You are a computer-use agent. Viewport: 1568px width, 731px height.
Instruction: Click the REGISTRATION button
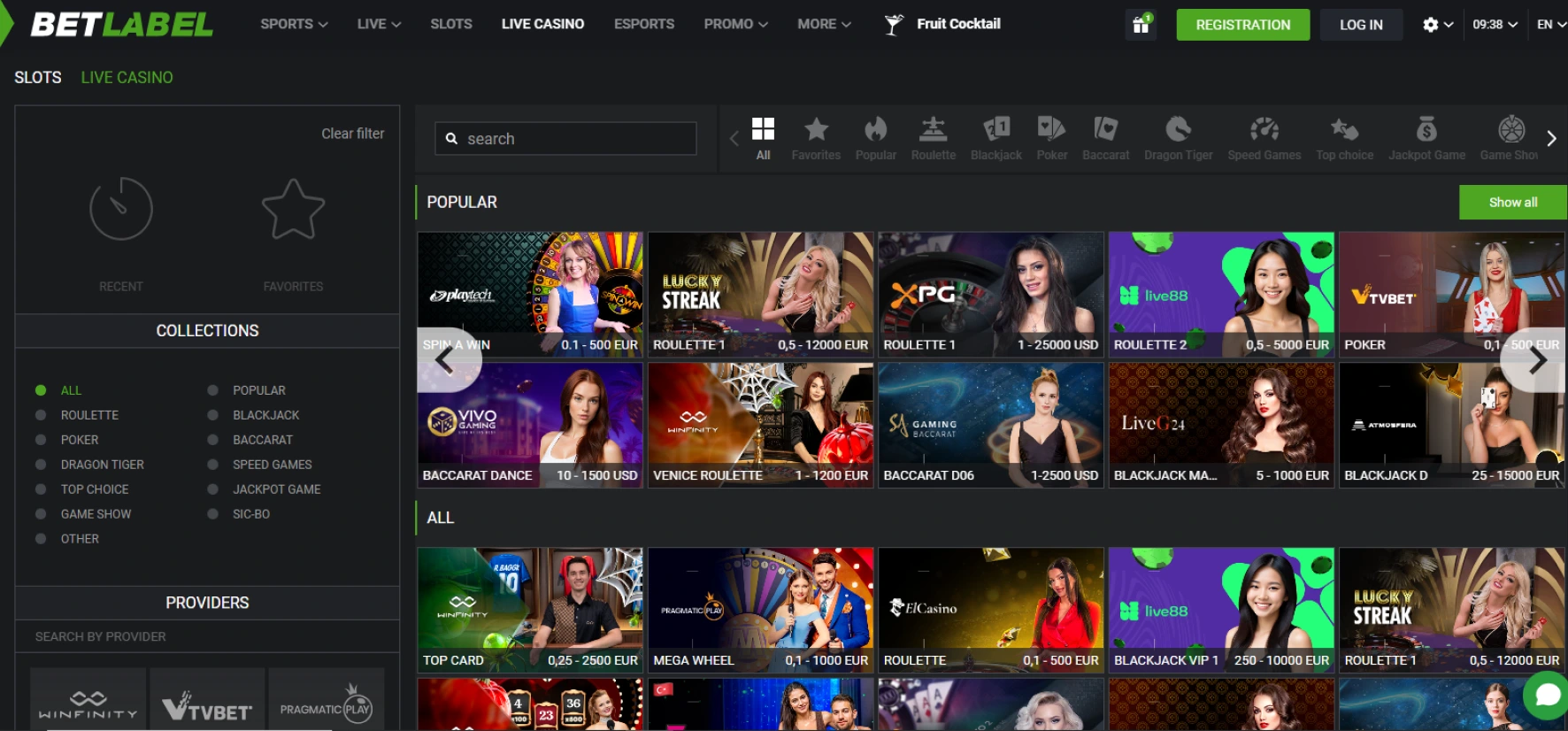tap(1243, 25)
